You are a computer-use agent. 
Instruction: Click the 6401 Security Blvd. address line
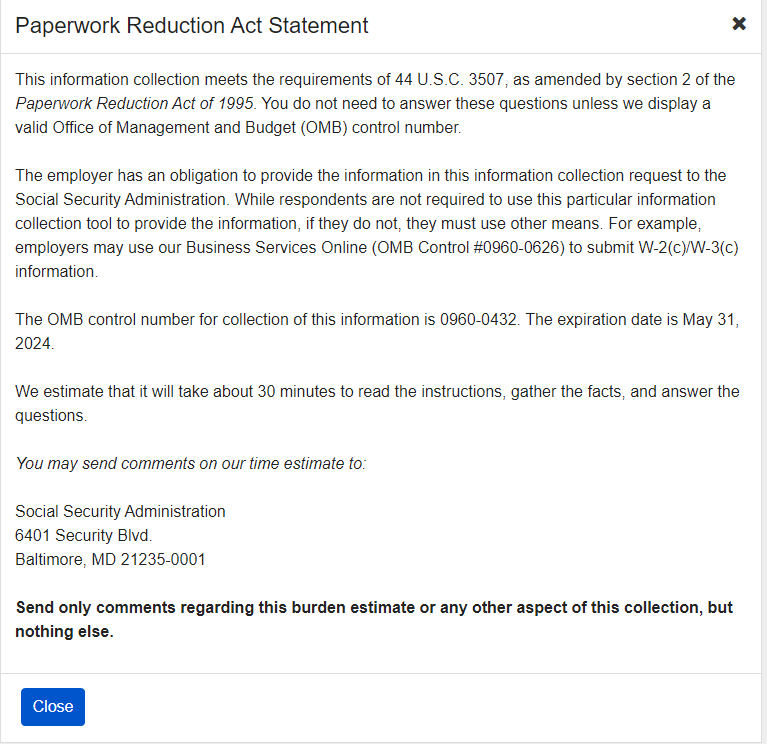84,536
